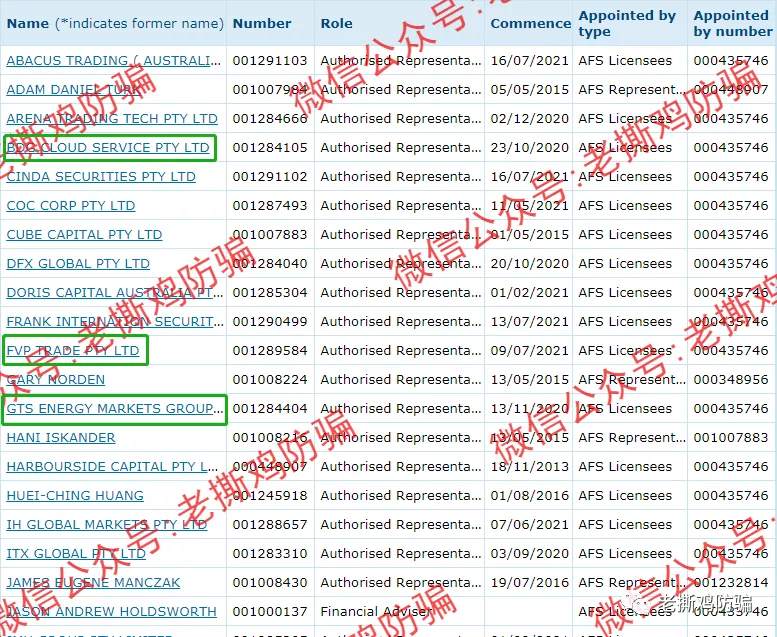The height and width of the screenshot is (637, 777).
Task: Select number cell 001008224
Action: point(270,380)
